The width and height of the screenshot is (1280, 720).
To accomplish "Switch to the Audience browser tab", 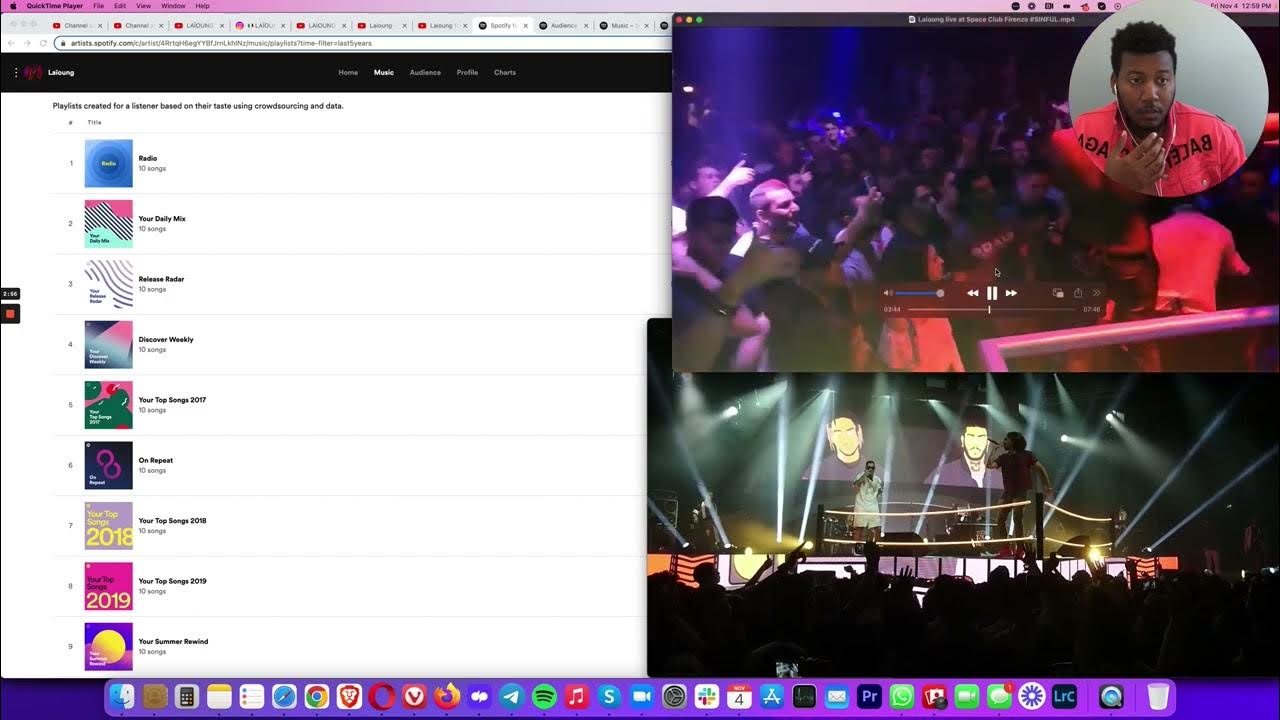I will 564,25.
